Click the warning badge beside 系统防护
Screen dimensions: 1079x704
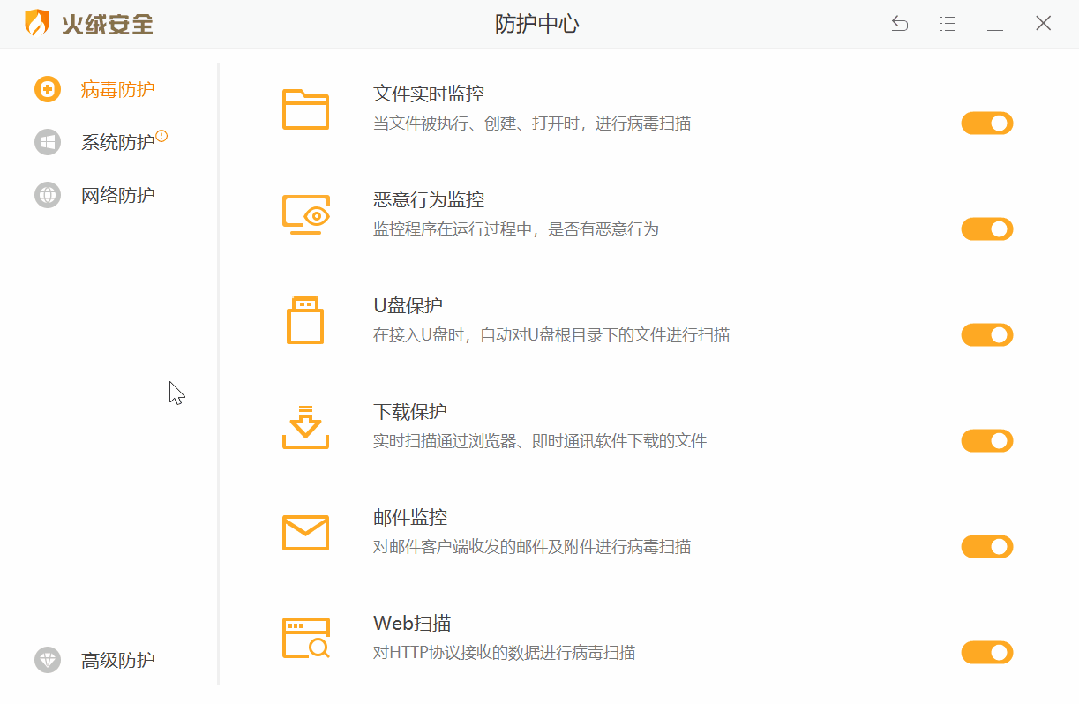click(162, 136)
